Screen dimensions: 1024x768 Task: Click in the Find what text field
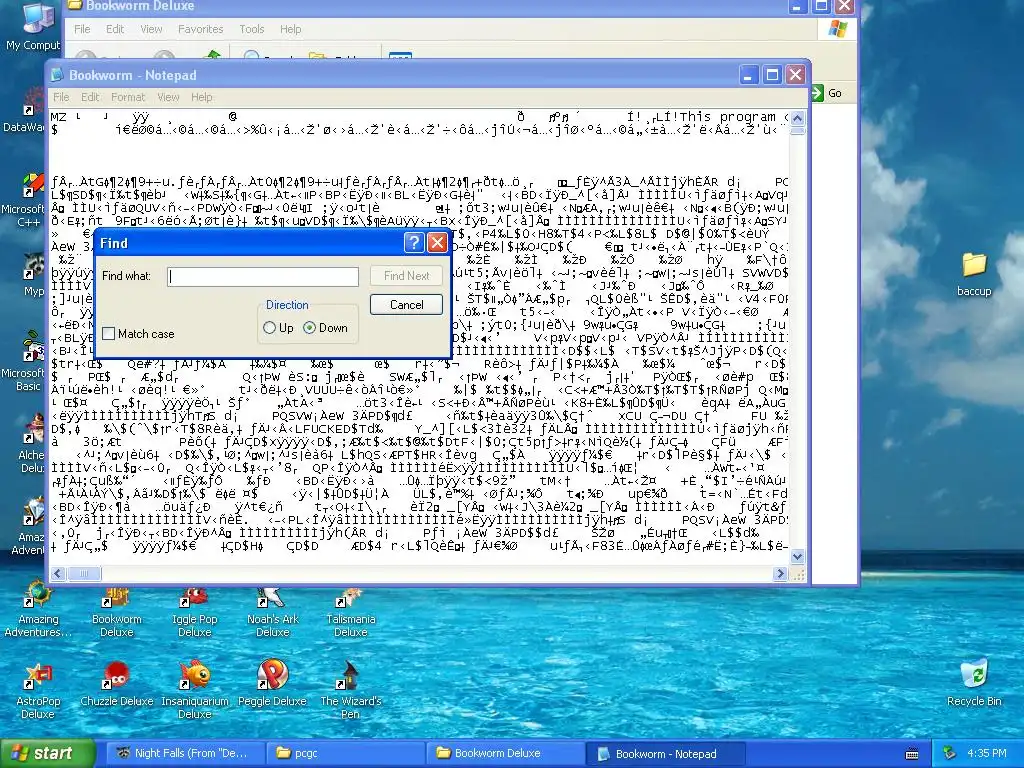click(263, 276)
